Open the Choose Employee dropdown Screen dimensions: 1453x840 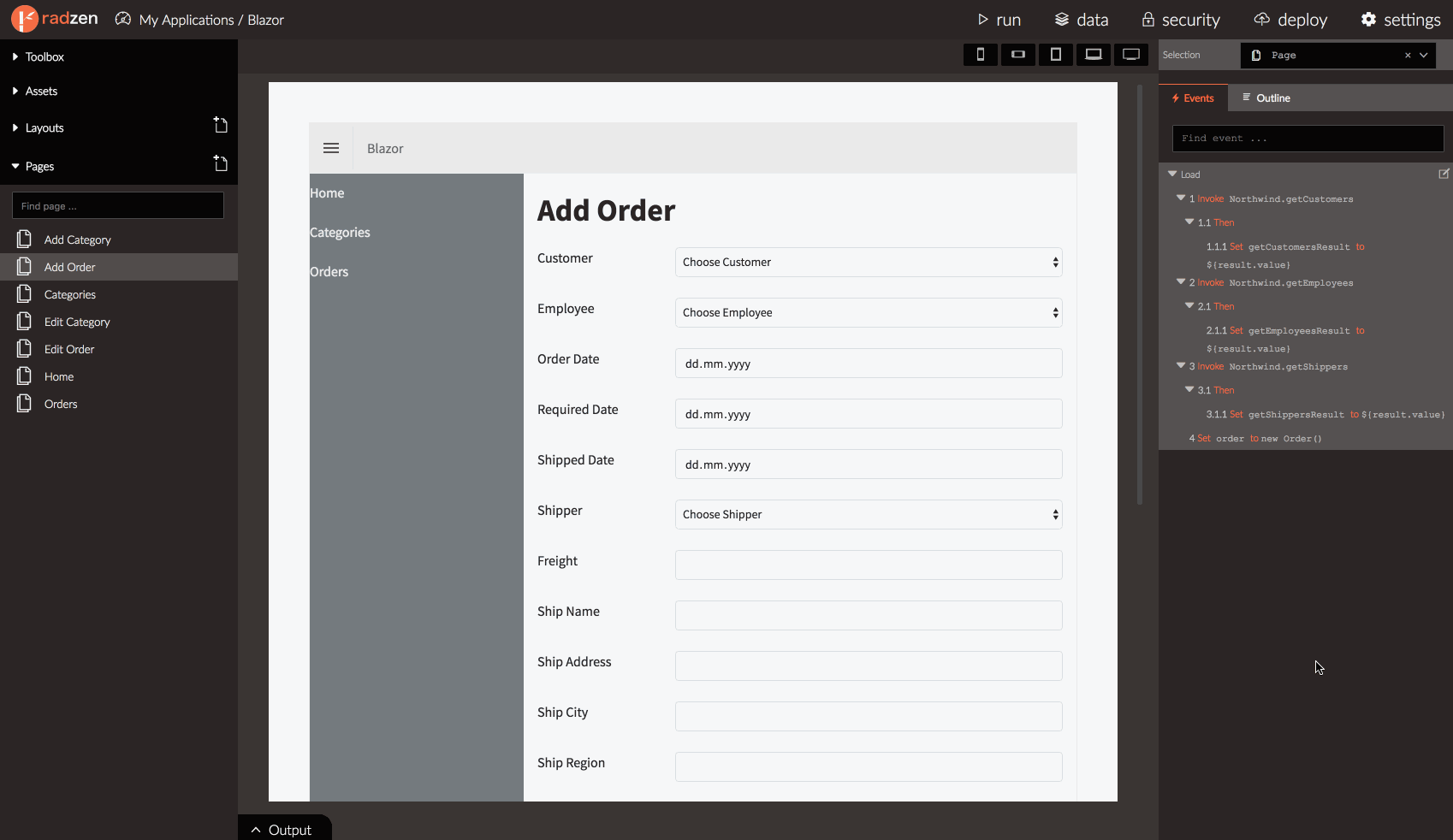click(x=869, y=312)
